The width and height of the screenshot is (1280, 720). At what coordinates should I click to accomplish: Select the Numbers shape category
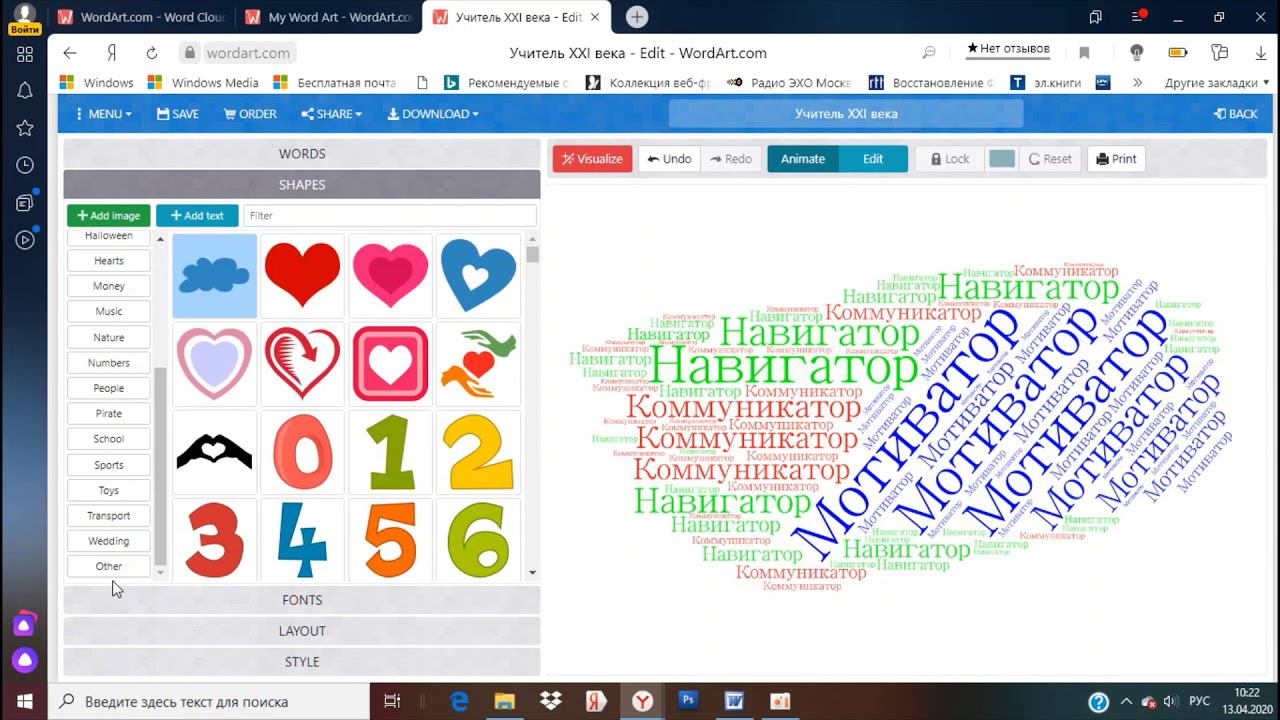109,363
